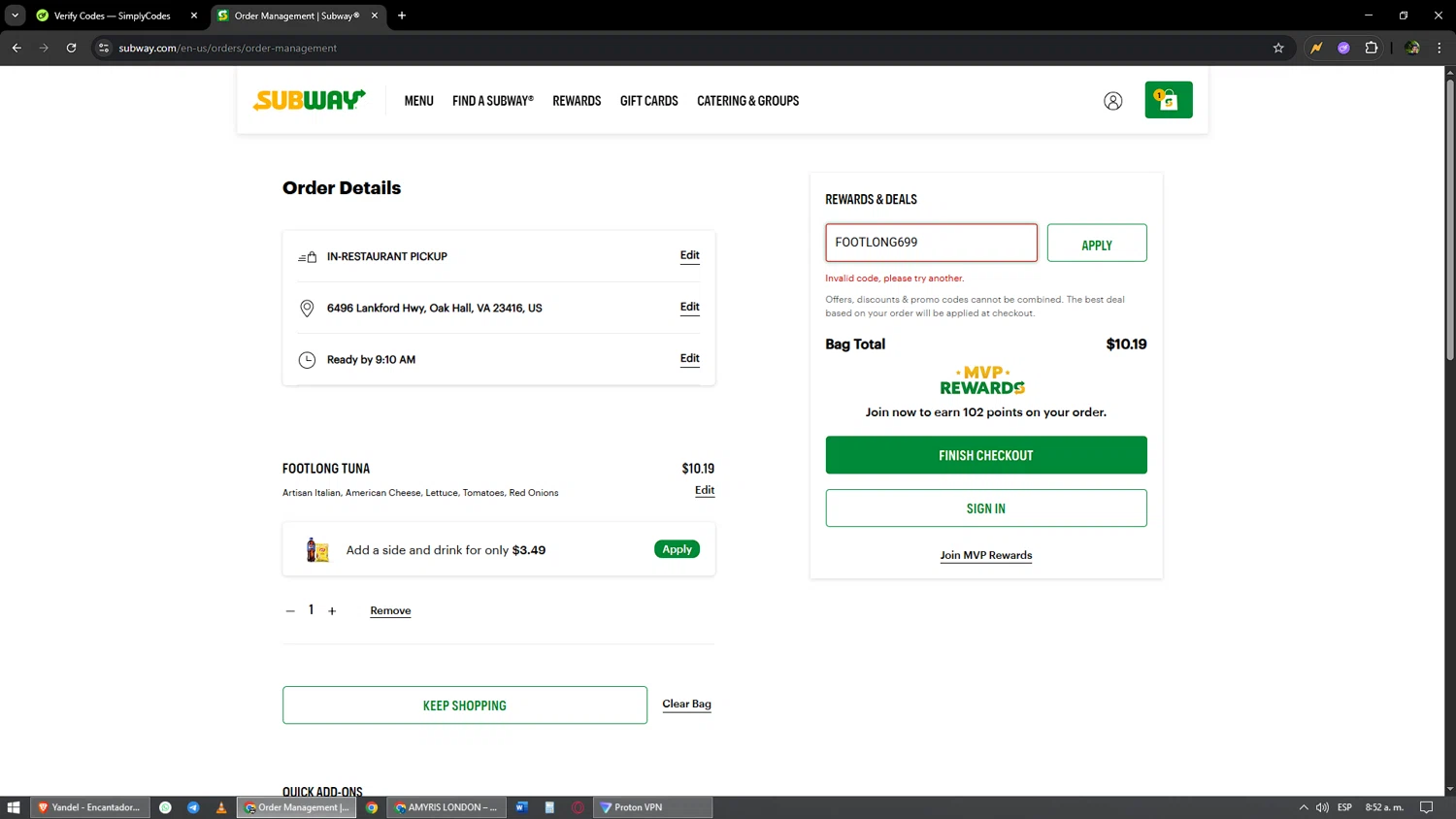Decrease Footlong Tuna quantity with minus

(290, 610)
